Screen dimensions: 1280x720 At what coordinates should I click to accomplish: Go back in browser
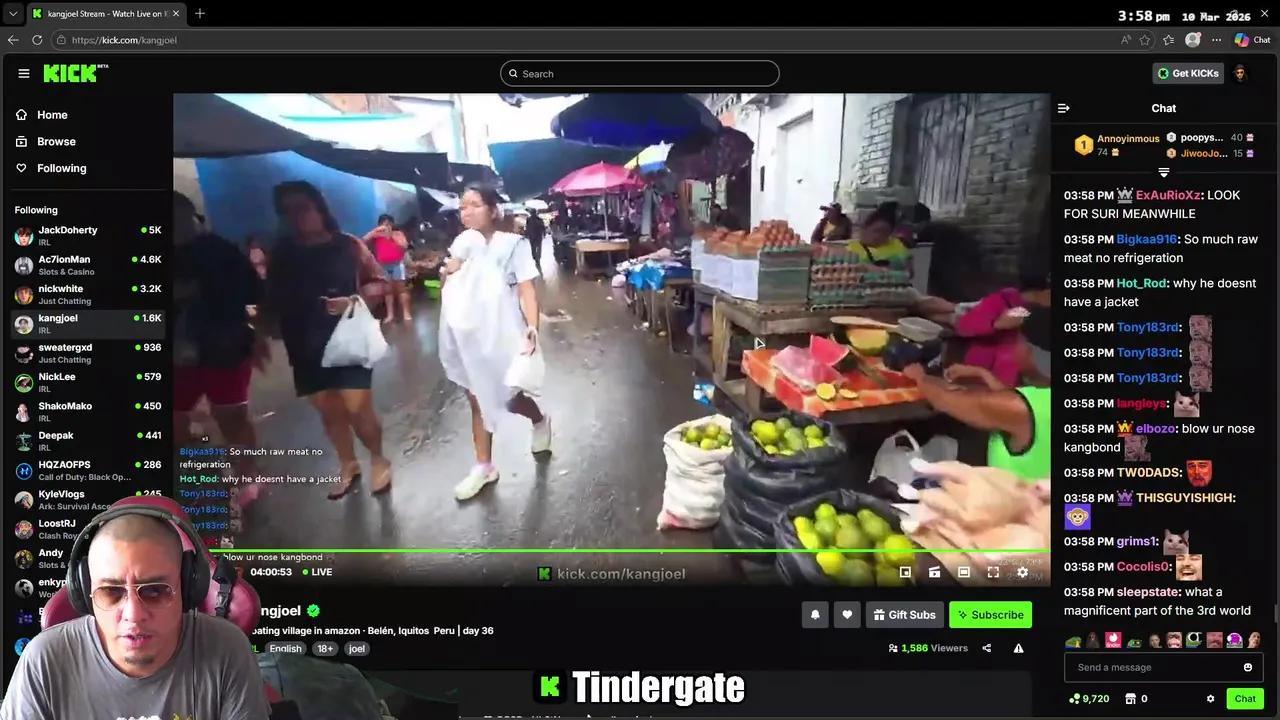click(x=13, y=40)
